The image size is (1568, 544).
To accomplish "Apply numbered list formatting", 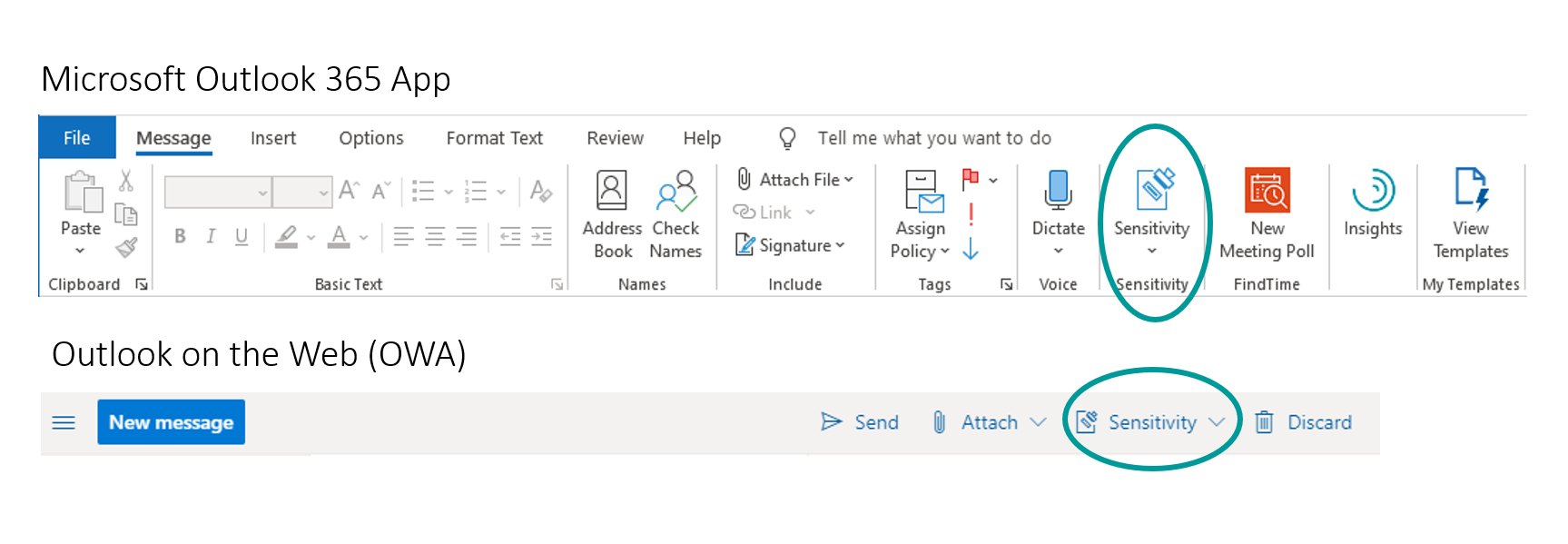I will pos(476,191).
